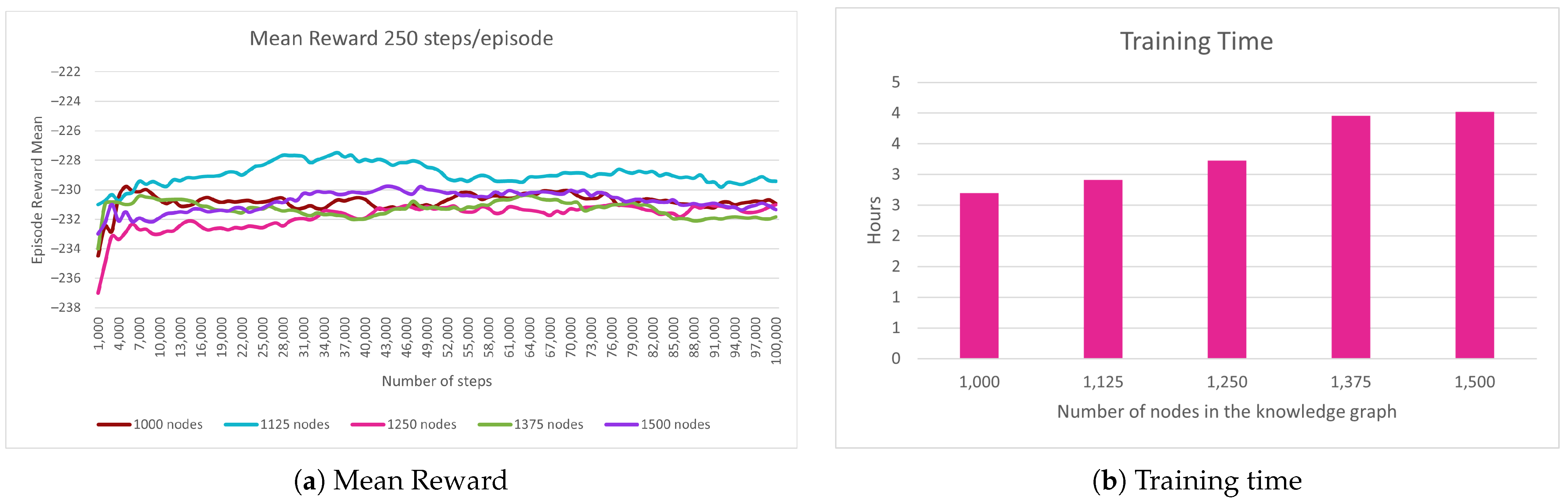This screenshot has width=1568, height=503.
Task: Click the bar for 1,375 nodes
Action: 1350,236
